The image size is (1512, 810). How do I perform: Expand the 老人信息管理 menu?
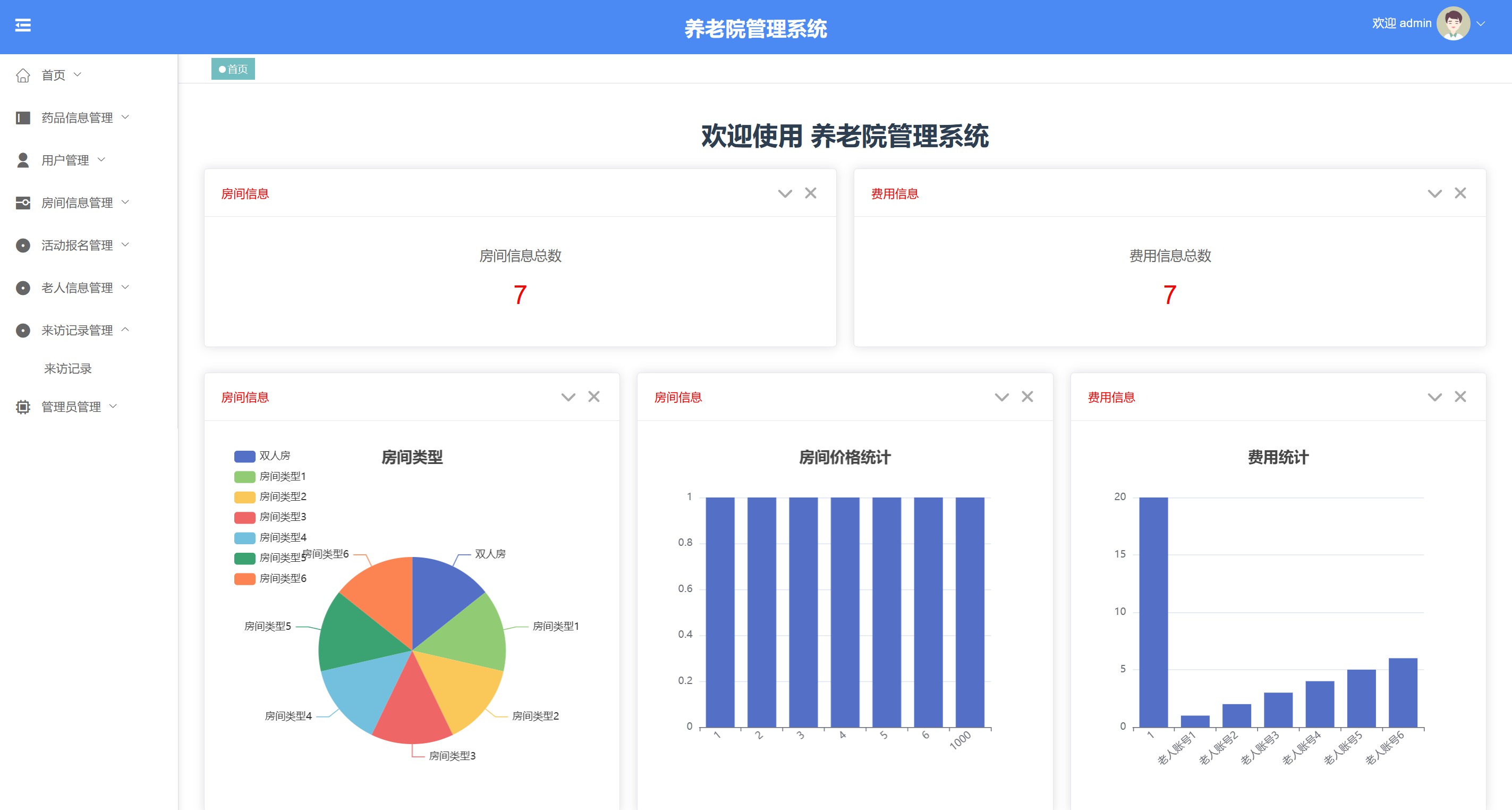77,288
